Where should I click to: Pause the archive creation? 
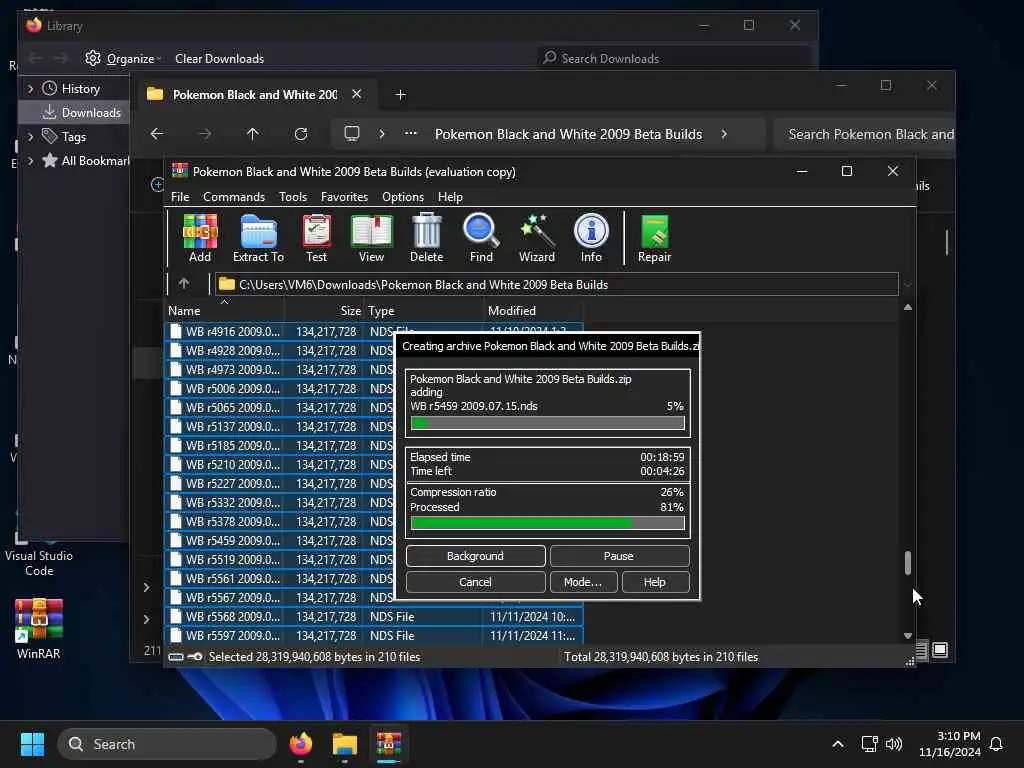click(619, 556)
